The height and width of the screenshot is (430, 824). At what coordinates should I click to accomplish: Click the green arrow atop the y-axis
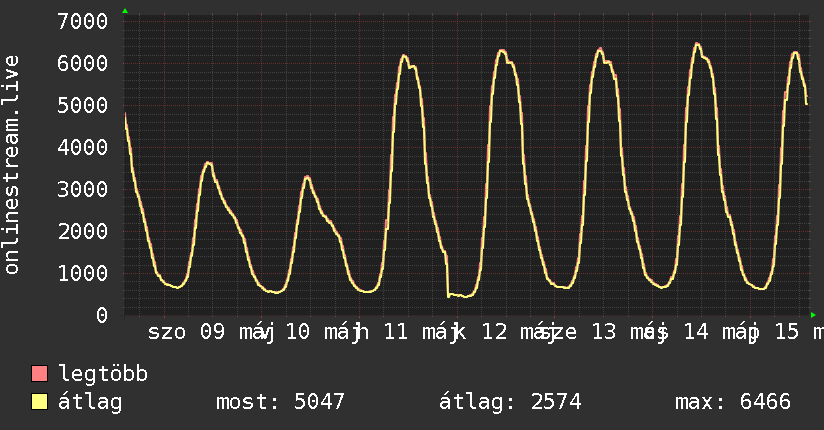point(125,11)
